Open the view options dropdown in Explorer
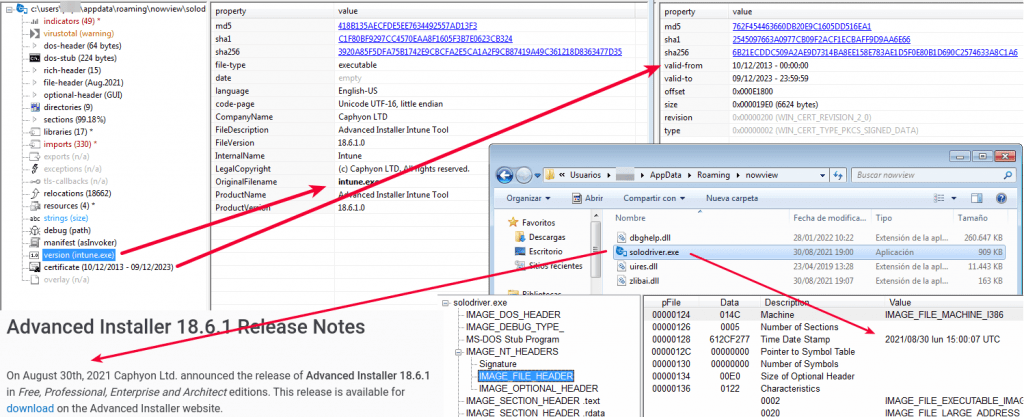 coord(953,198)
